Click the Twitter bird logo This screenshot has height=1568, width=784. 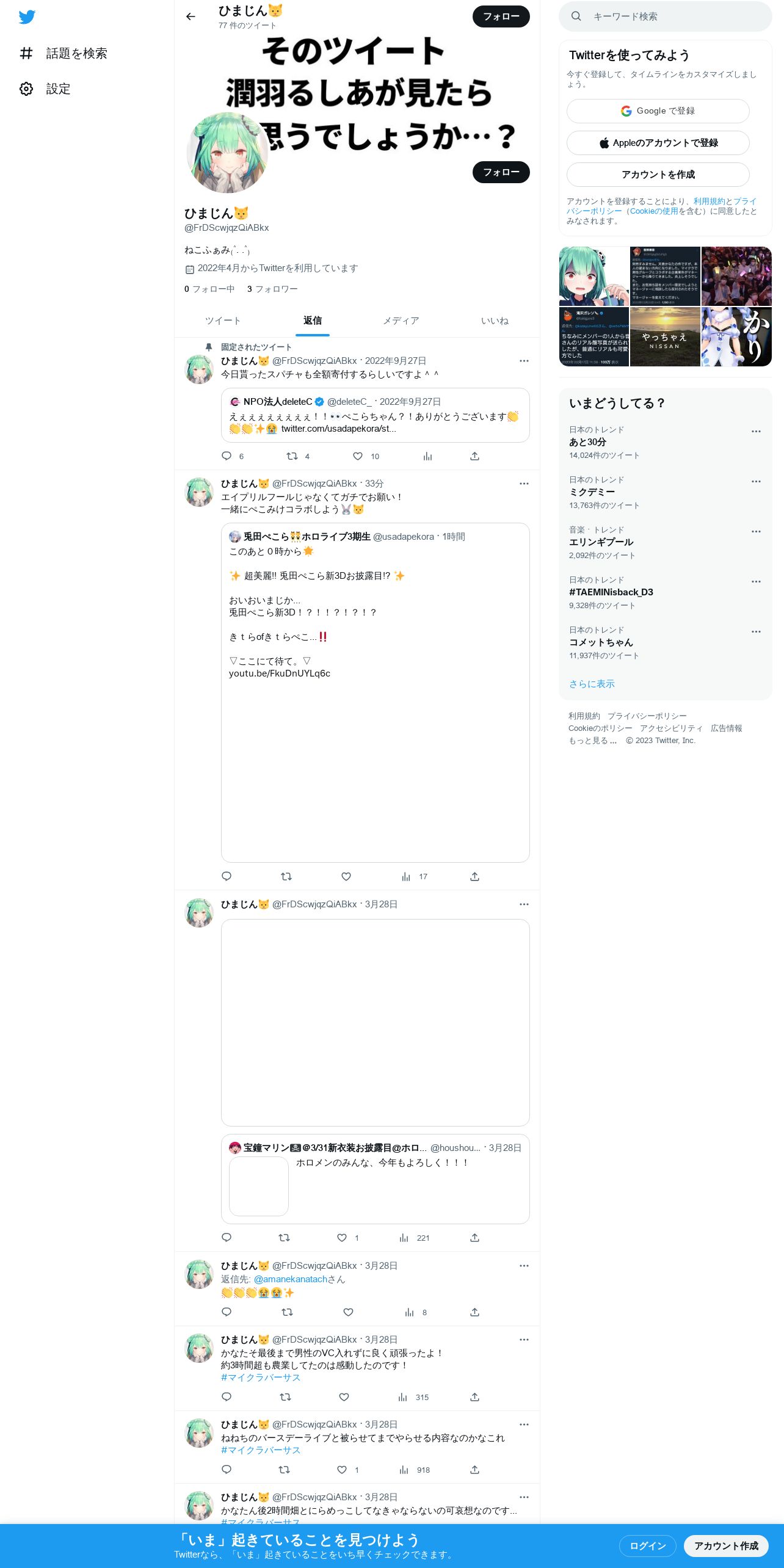pos(27,17)
